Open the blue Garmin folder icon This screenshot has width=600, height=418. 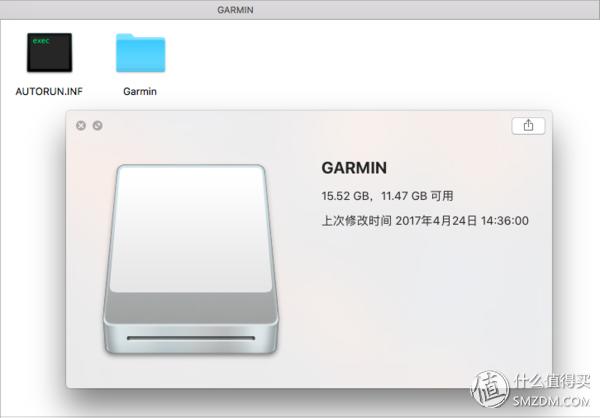pos(140,53)
